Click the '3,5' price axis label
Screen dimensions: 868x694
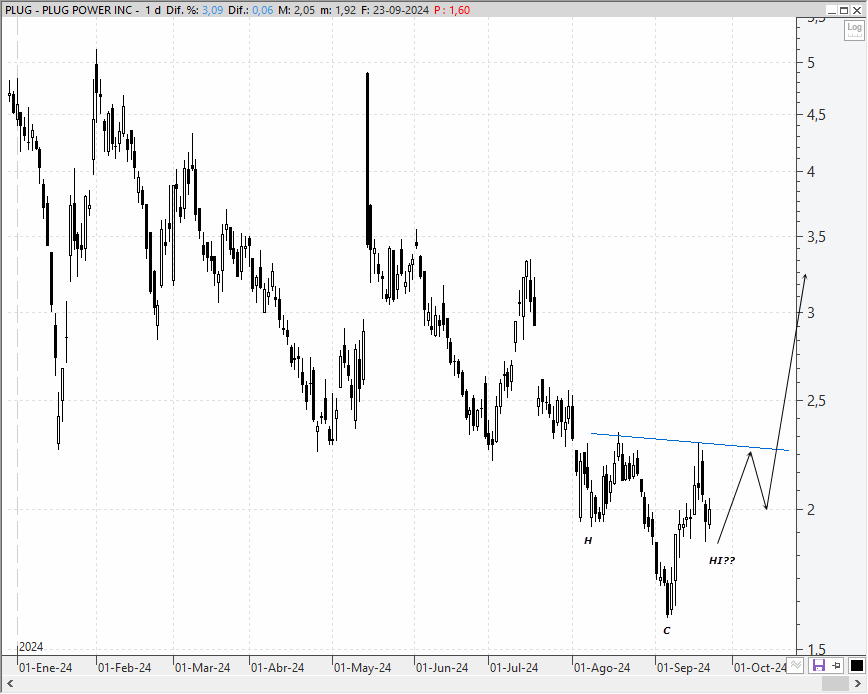click(x=816, y=237)
